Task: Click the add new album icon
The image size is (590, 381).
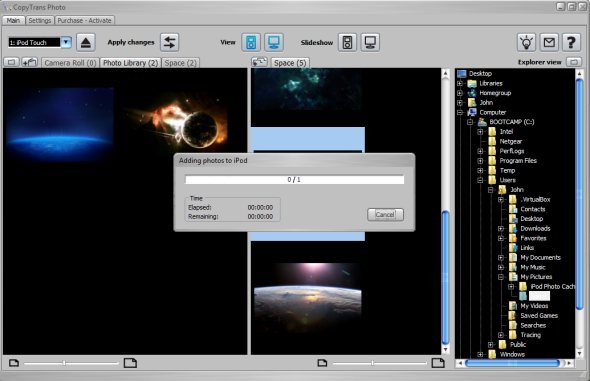Action: [x=30, y=62]
